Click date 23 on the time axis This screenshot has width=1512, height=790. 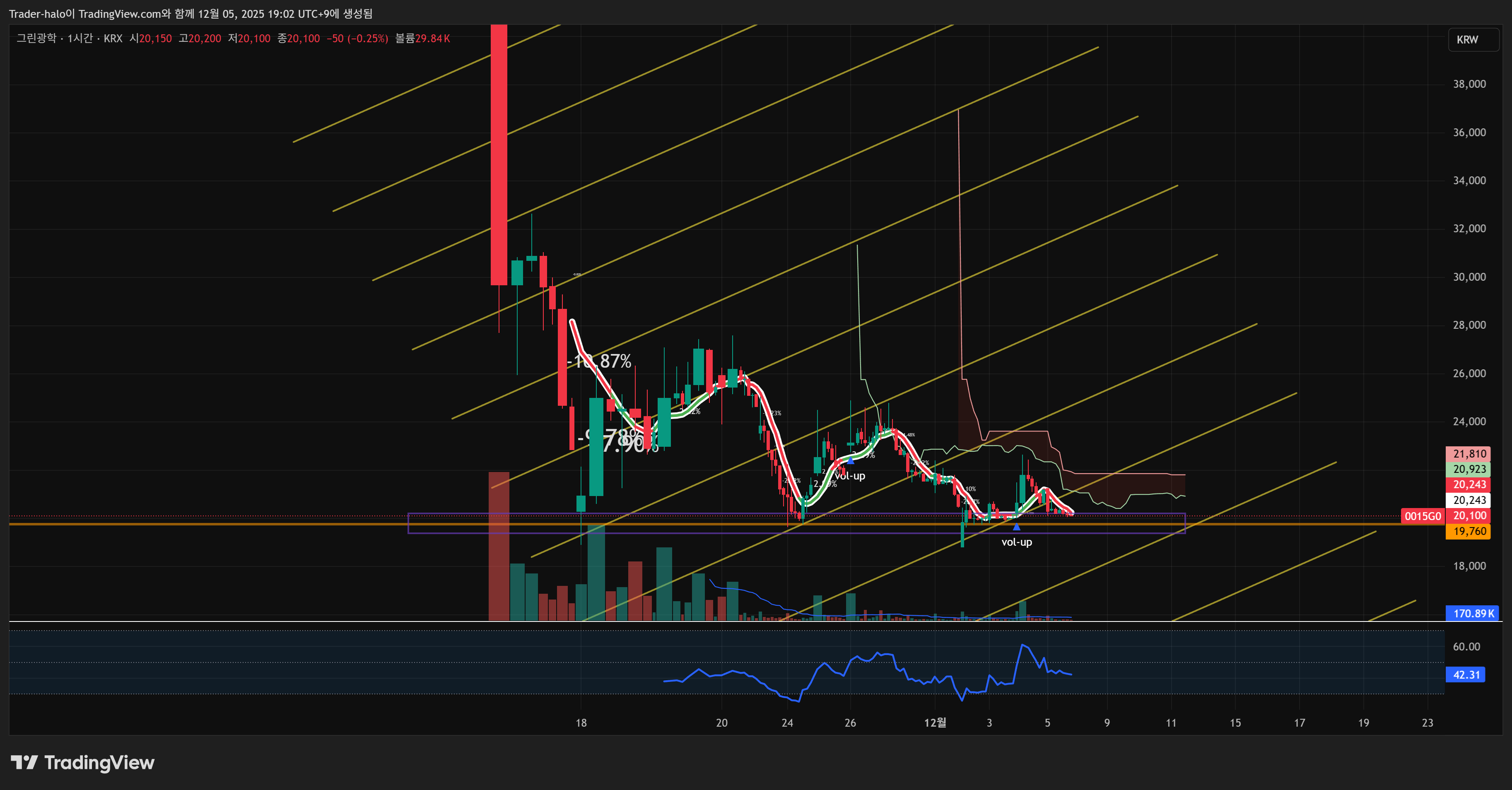click(1428, 723)
